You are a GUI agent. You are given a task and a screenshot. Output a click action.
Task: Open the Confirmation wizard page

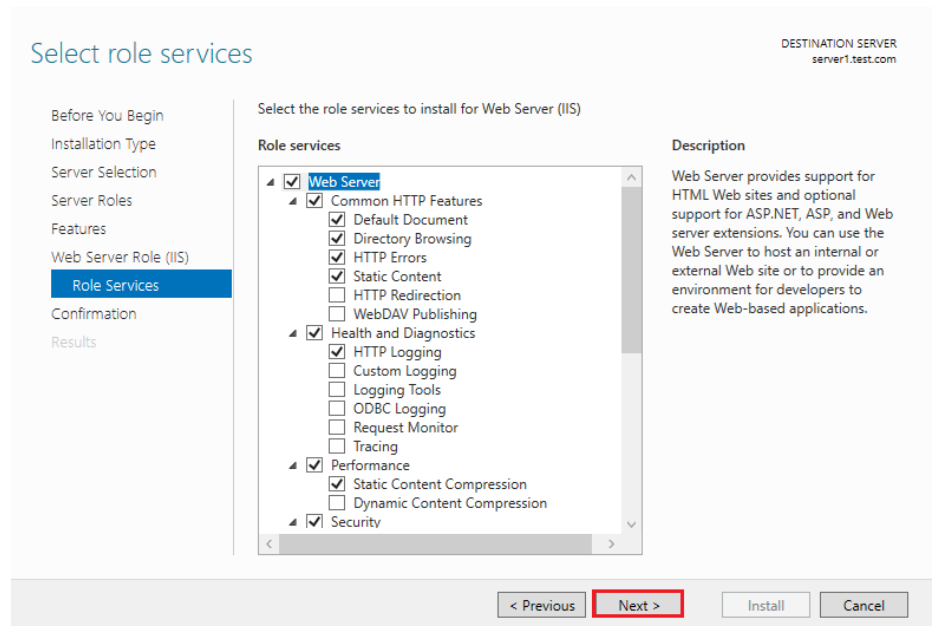[x=94, y=314]
